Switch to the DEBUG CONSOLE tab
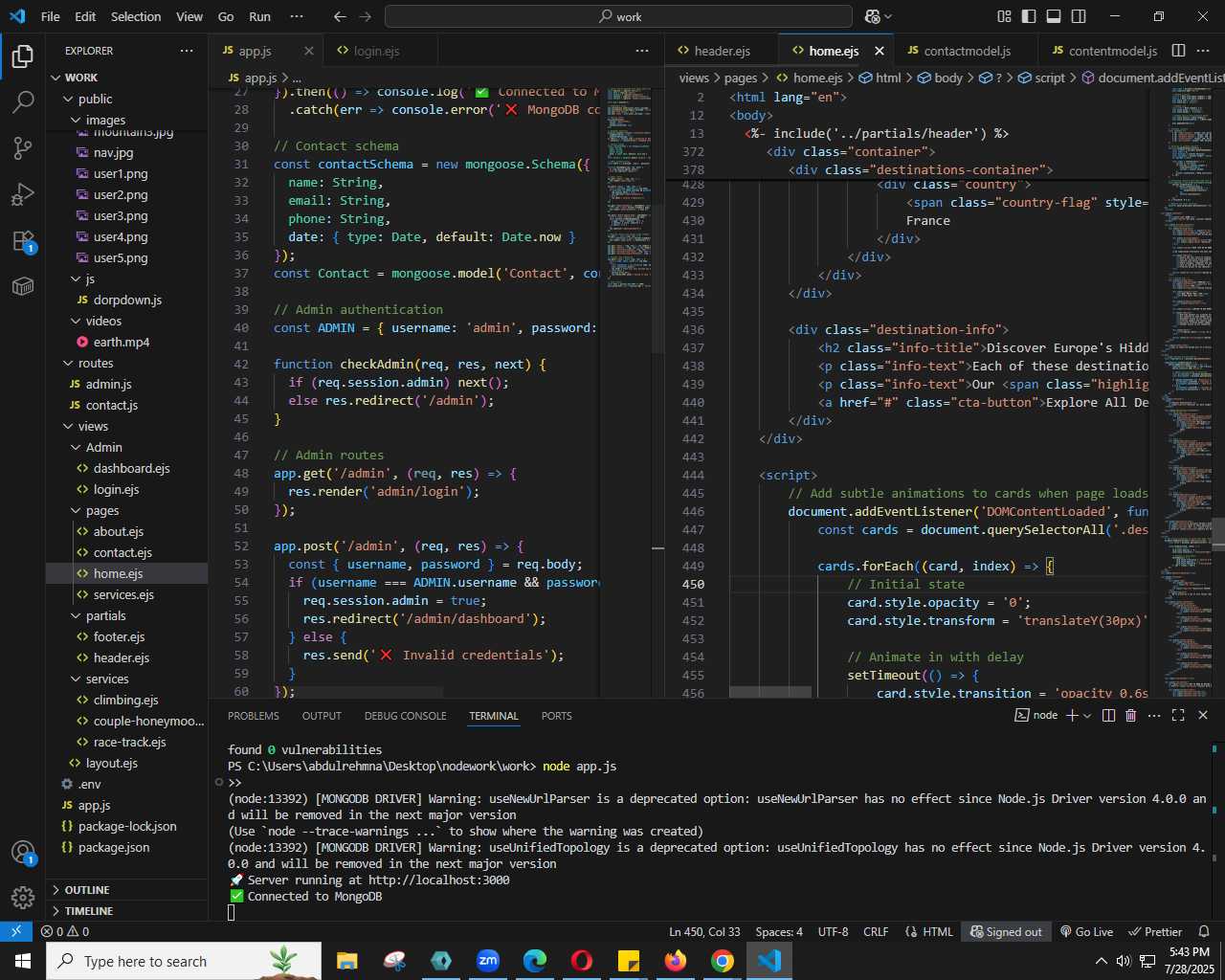1225x980 pixels. point(405,716)
